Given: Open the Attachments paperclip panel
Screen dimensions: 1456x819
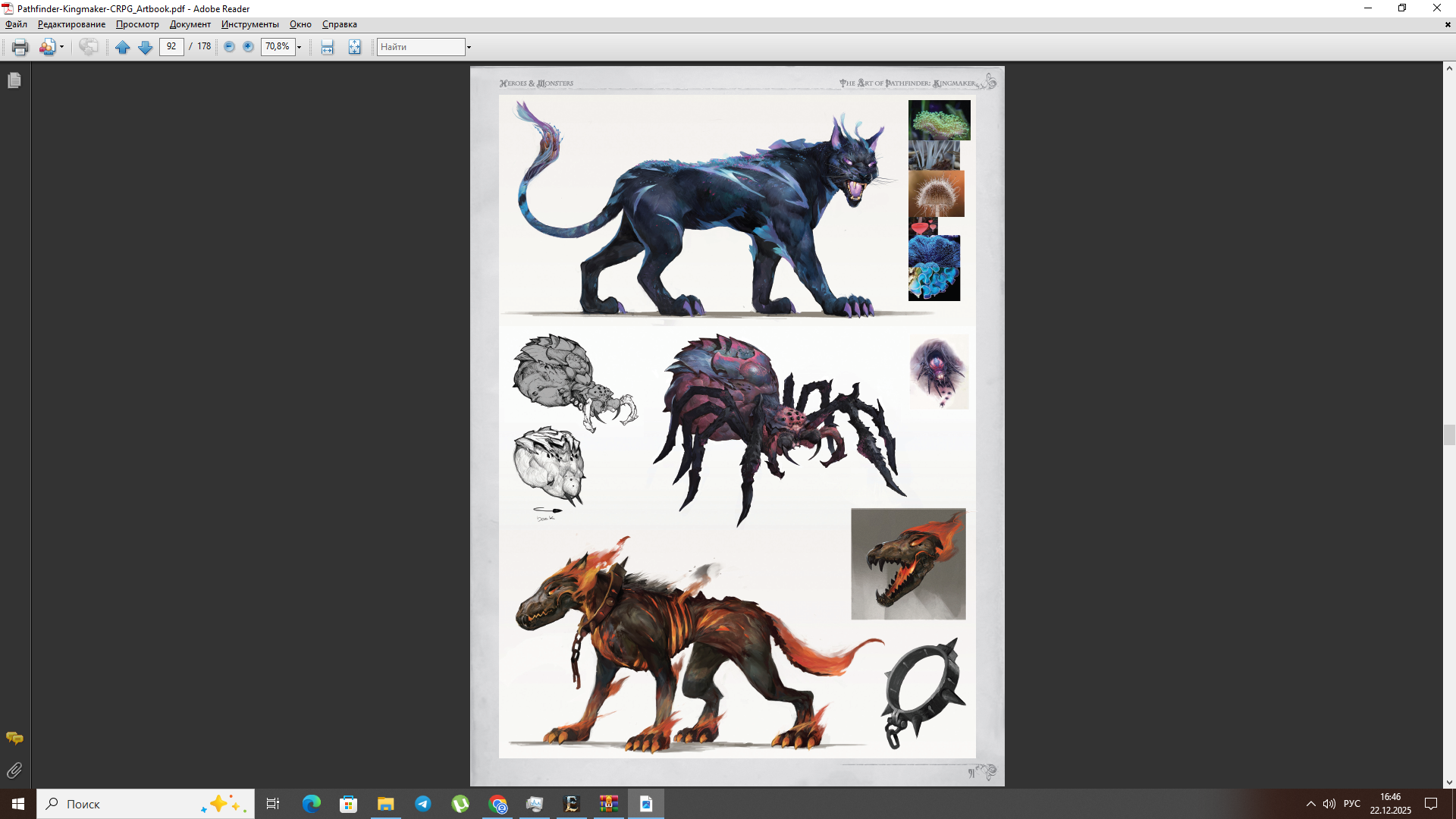Looking at the screenshot, I should tap(14, 770).
